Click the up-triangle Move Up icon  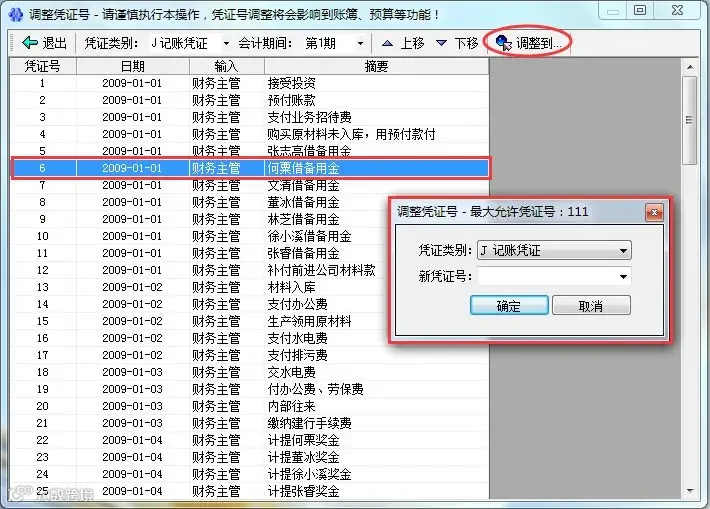387,43
